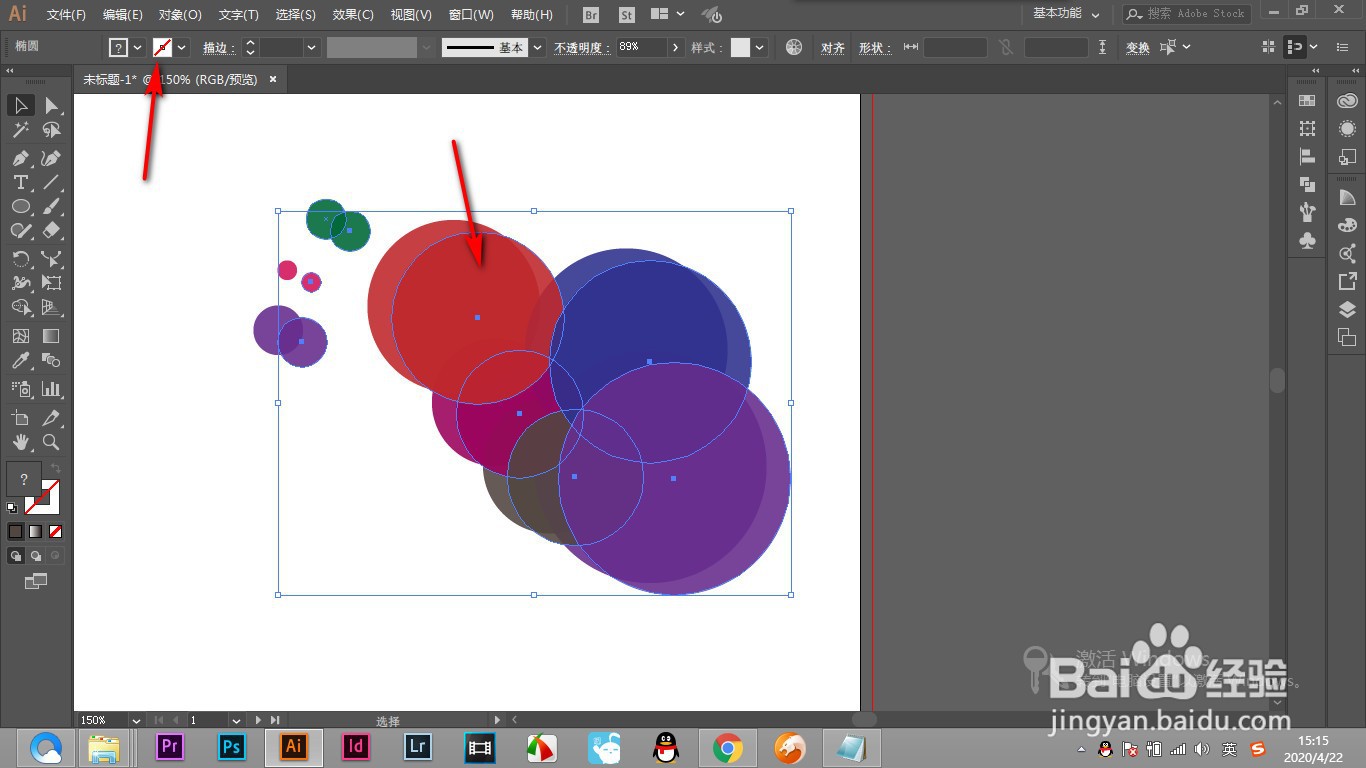Open the stroke weight dropdown

click(312, 47)
